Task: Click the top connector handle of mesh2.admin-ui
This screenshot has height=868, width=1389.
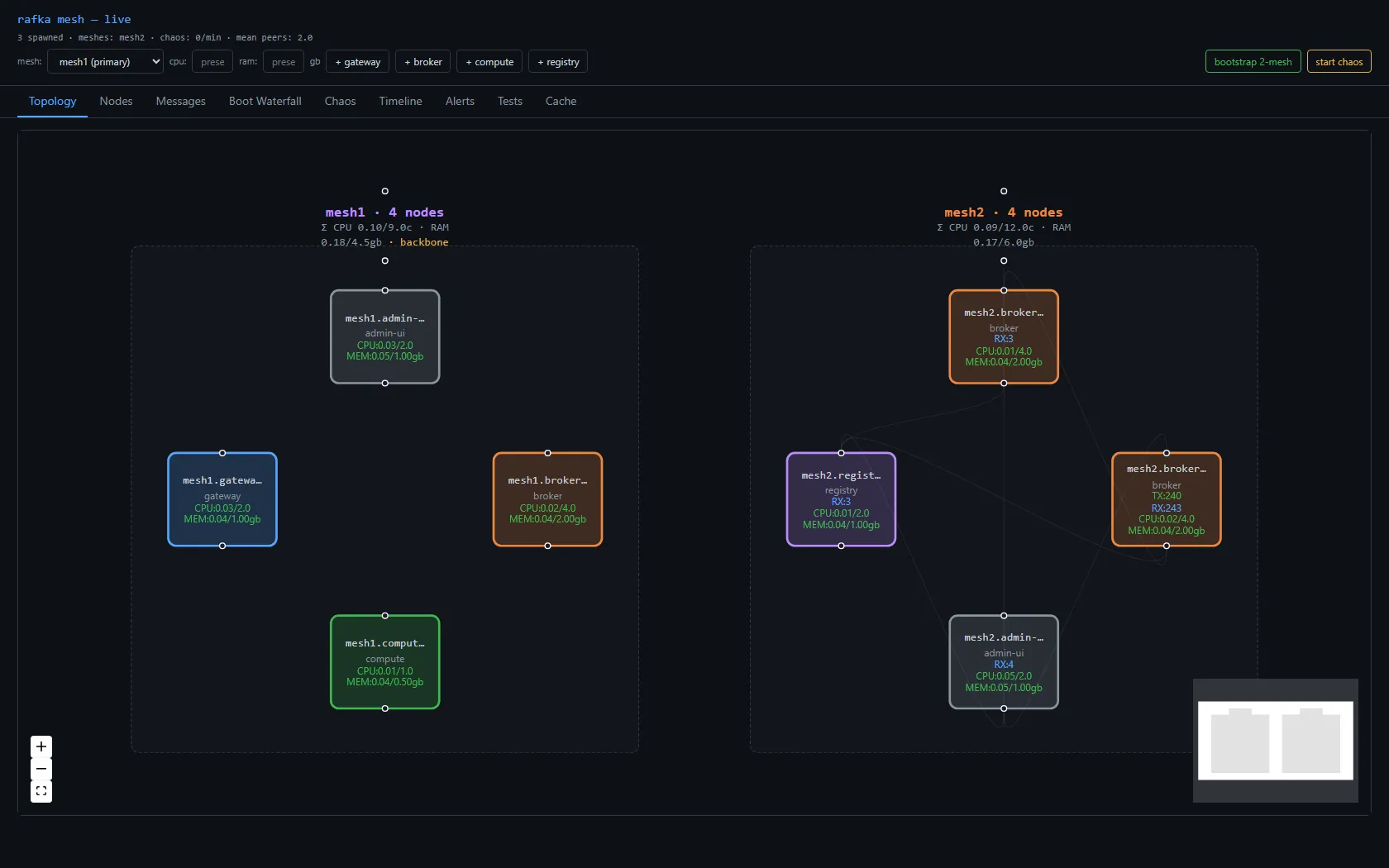Action: click(x=1004, y=616)
